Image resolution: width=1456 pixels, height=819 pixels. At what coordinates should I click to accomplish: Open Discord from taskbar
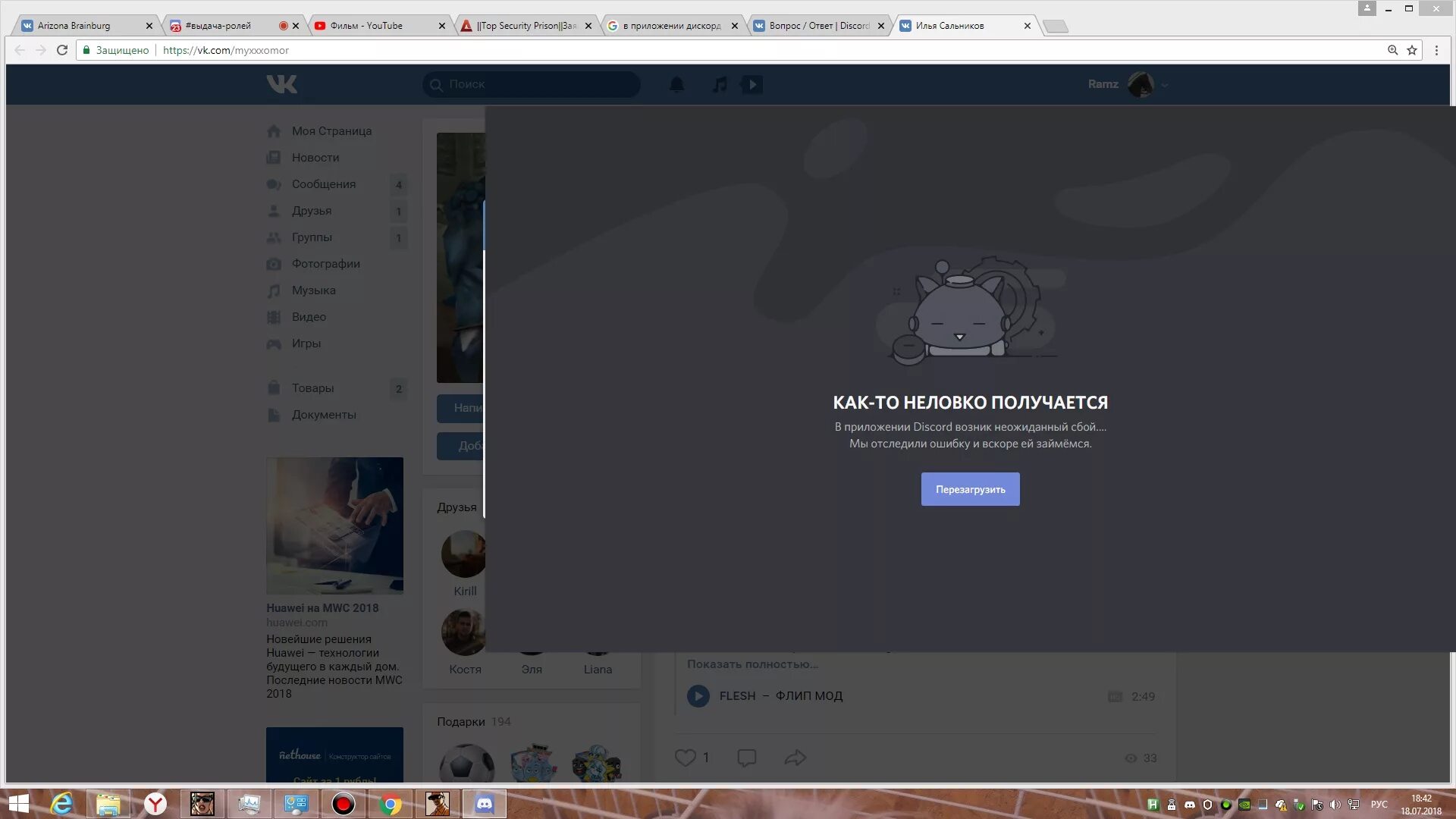(x=485, y=804)
